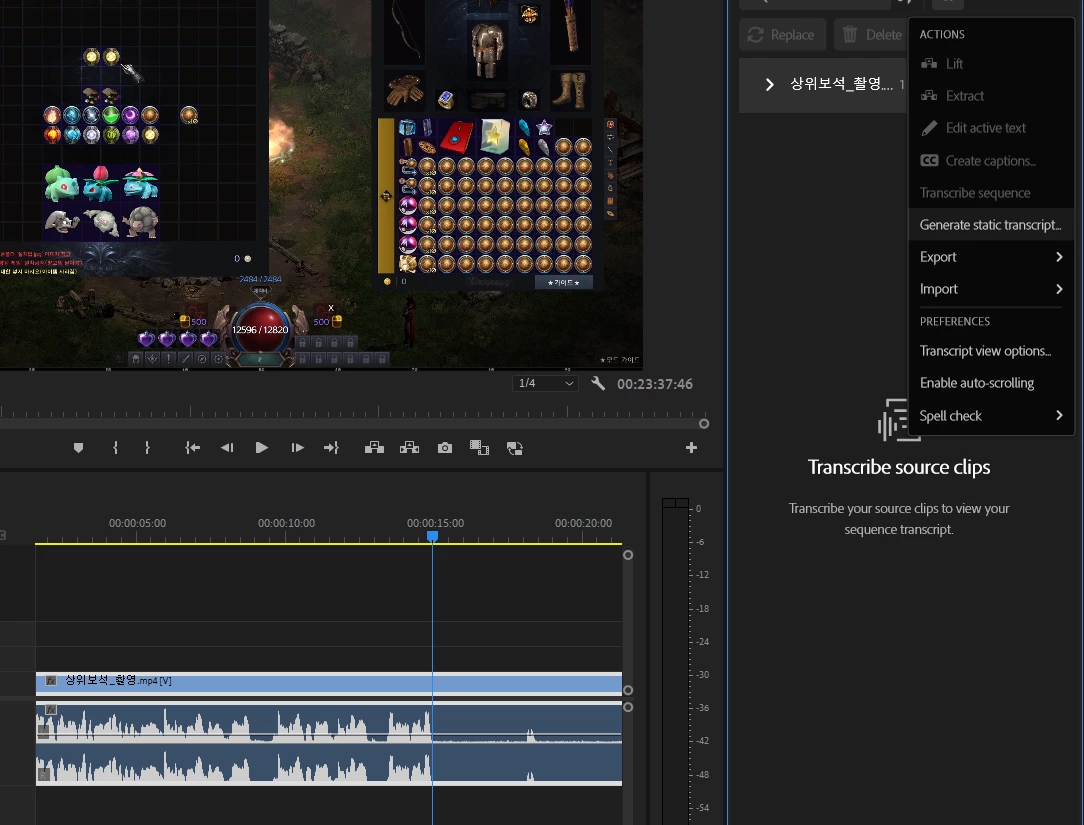Image resolution: width=1084 pixels, height=825 pixels.
Task: Select Transcribe sequence menu item
Action: (x=991, y=193)
